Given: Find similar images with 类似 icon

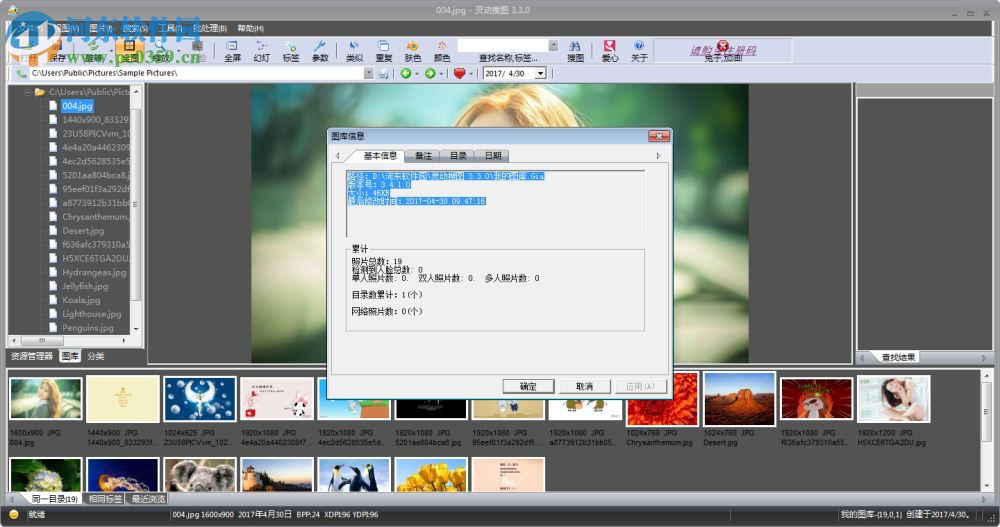Looking at the screenshot, I should [x=355, y=50].
